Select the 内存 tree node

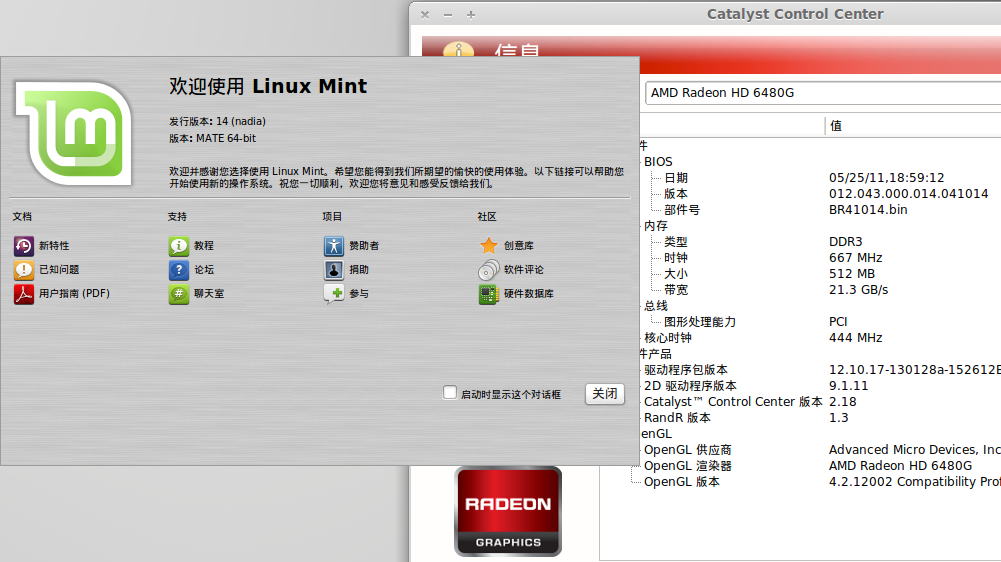tap(656, 225)
